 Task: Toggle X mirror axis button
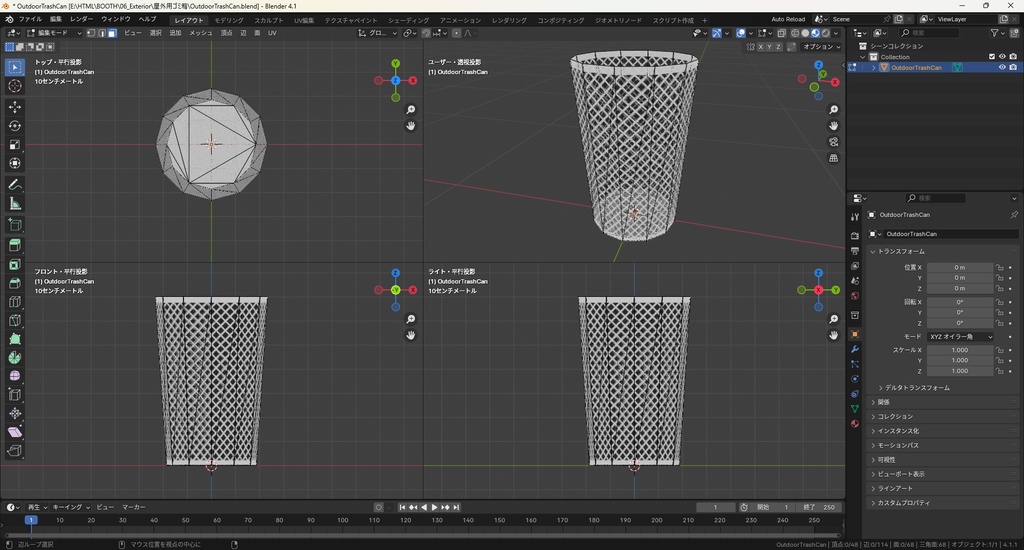[761, 47]
